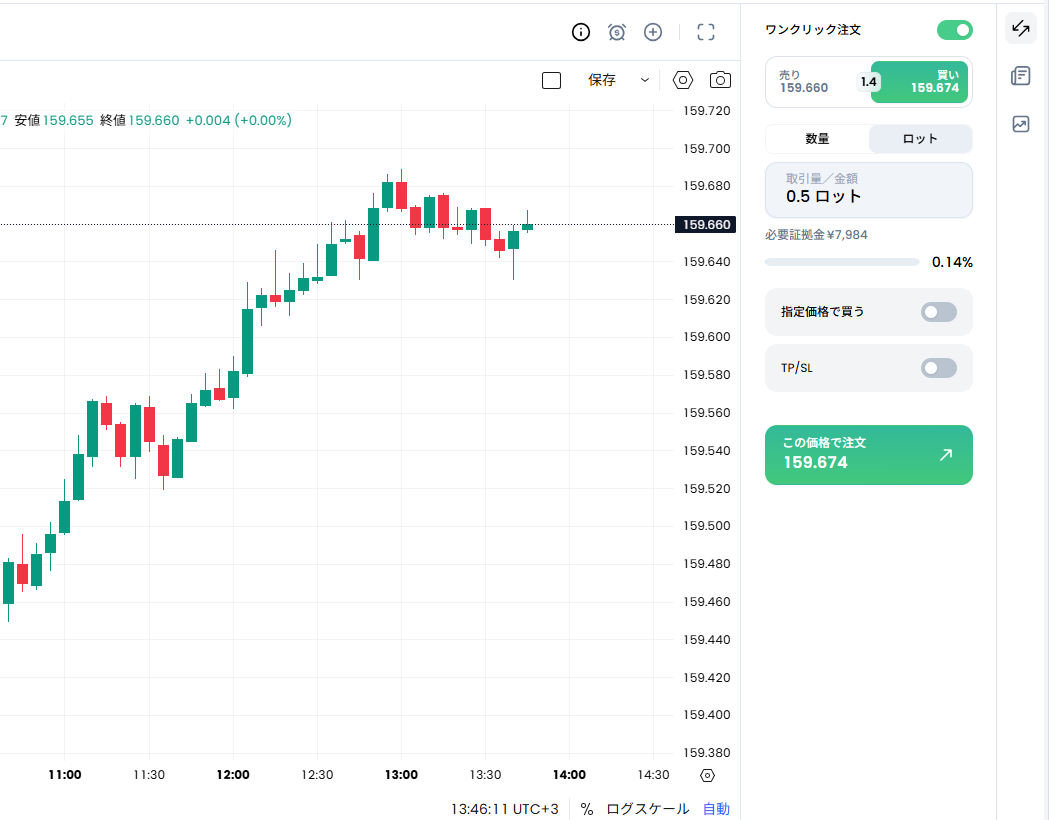The height and width of the screenshot is (820, 1051).
Task: Open the time axis settings gear
Action: tap(707, 776)
